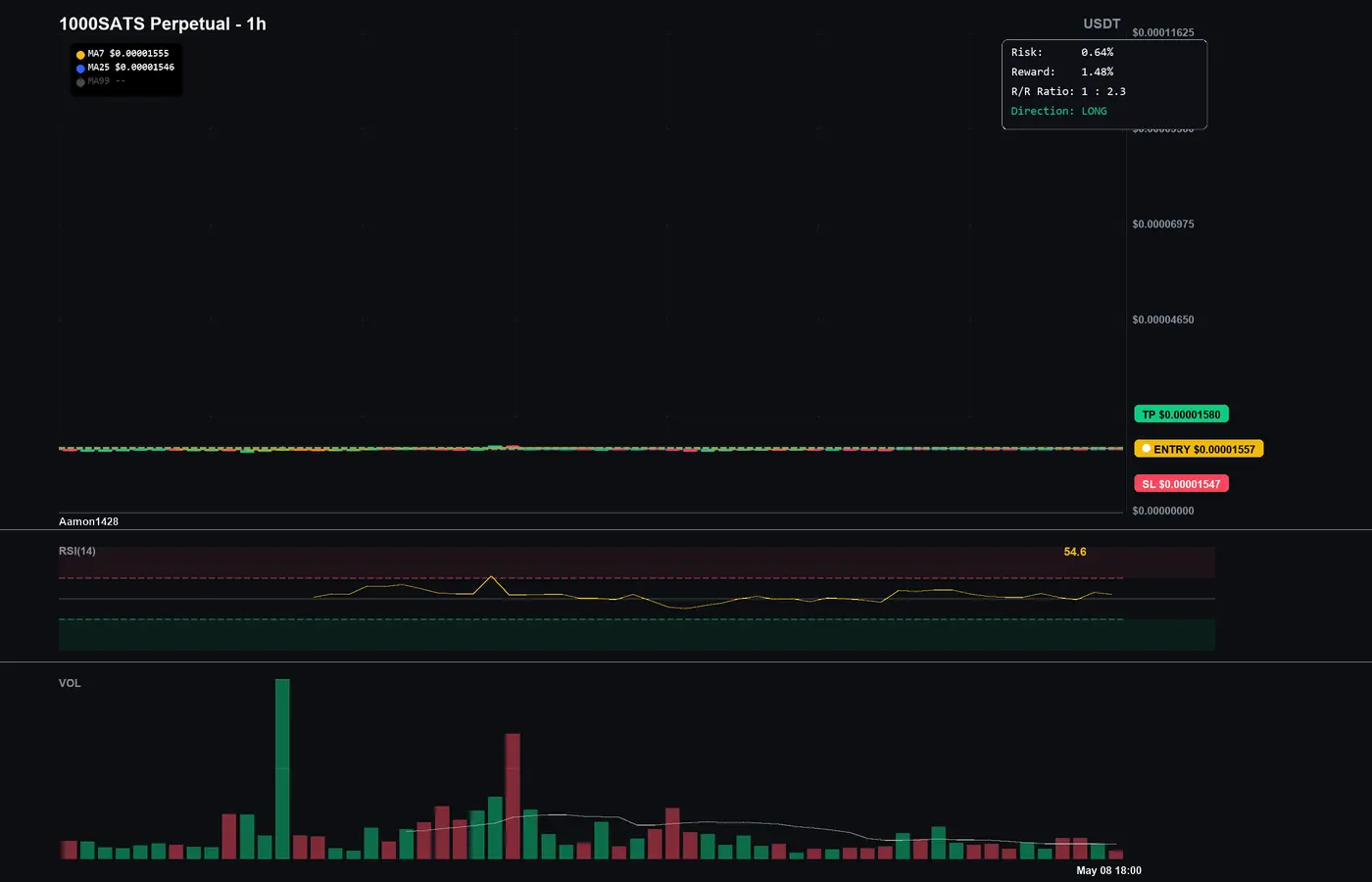Select the green TP $0.00001580 price tag
Screen dimensions: 1372x882
pos(1181,415)
